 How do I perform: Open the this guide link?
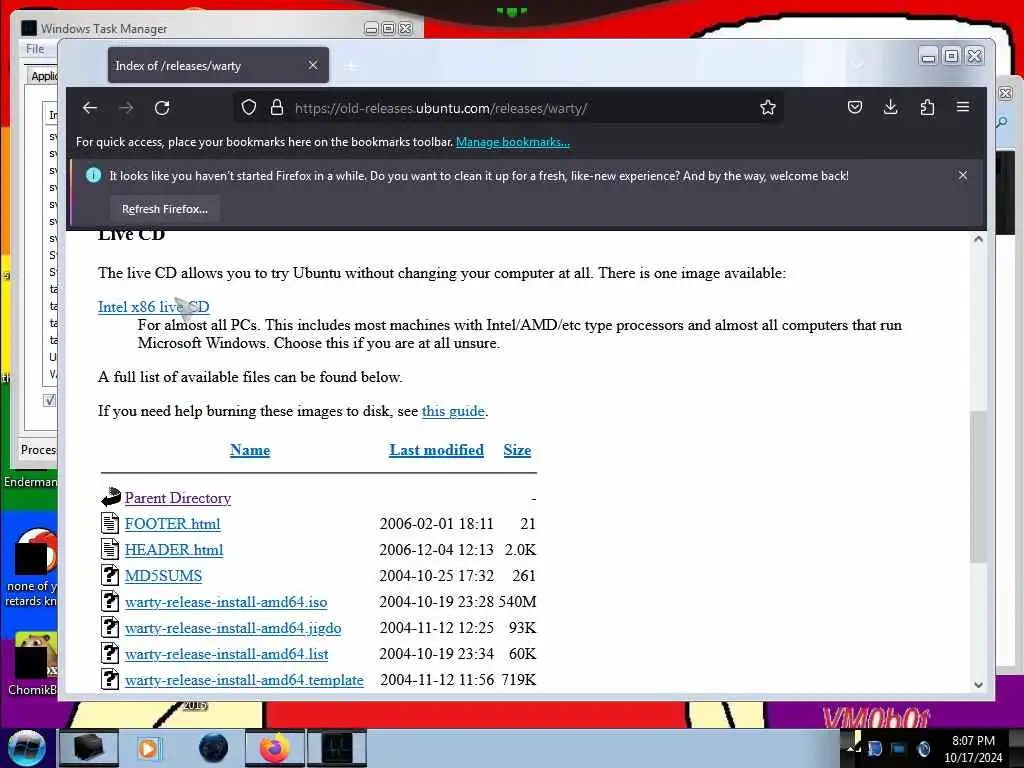click(x=453, y=411)
